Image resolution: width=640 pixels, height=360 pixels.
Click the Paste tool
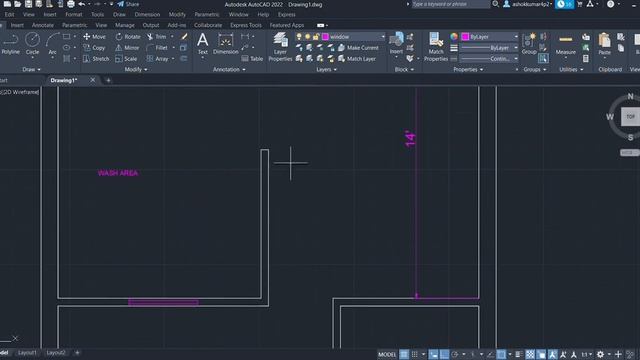[604, 44]
